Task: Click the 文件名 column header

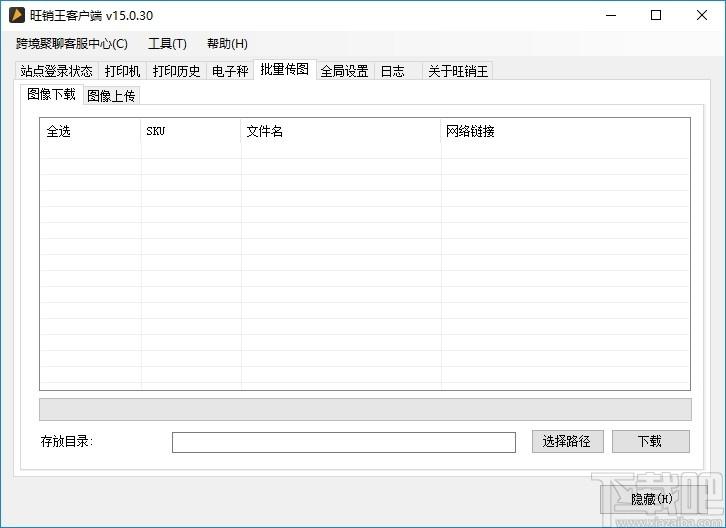Action: point(340,131)
